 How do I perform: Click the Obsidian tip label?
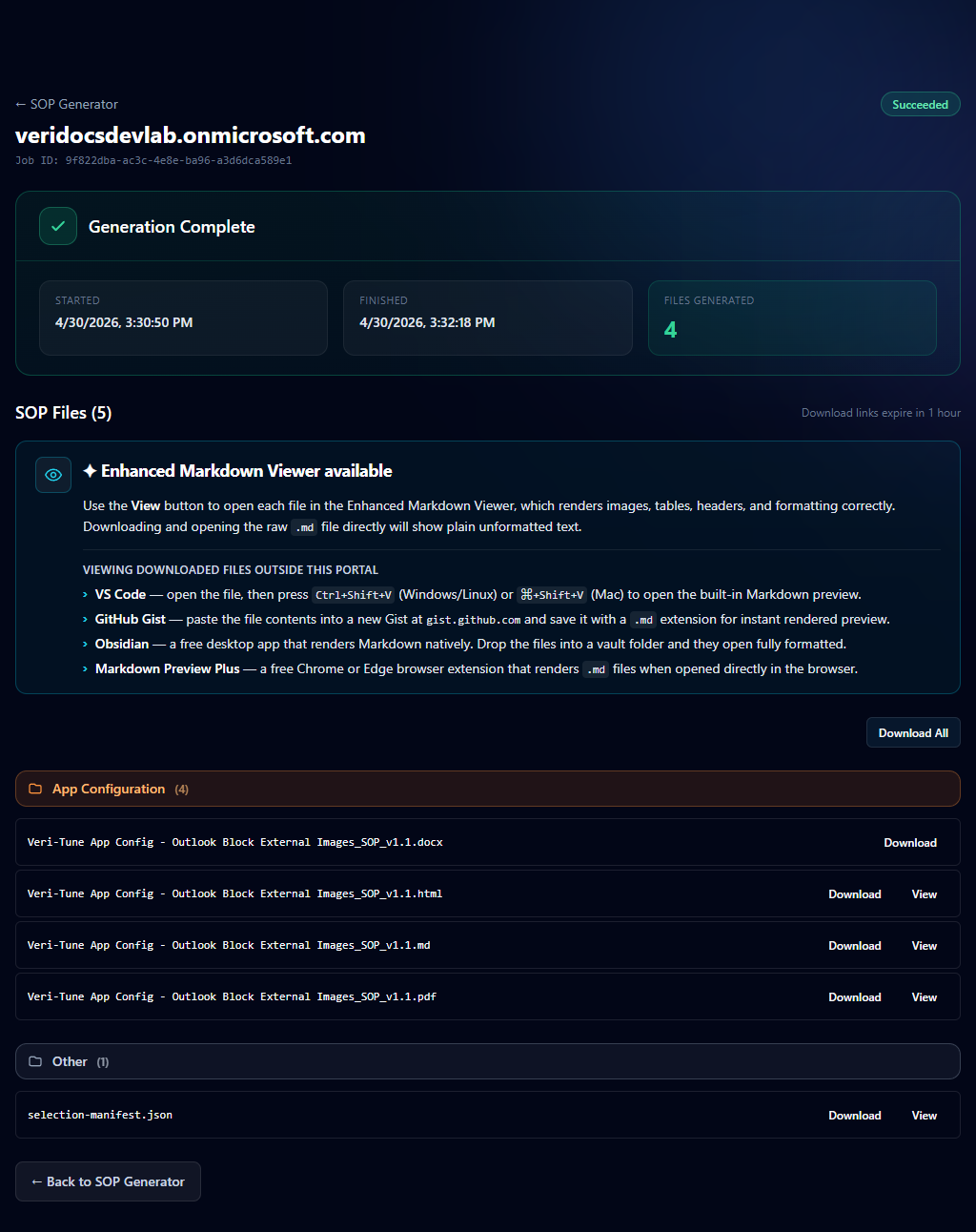tap(122, 644)
